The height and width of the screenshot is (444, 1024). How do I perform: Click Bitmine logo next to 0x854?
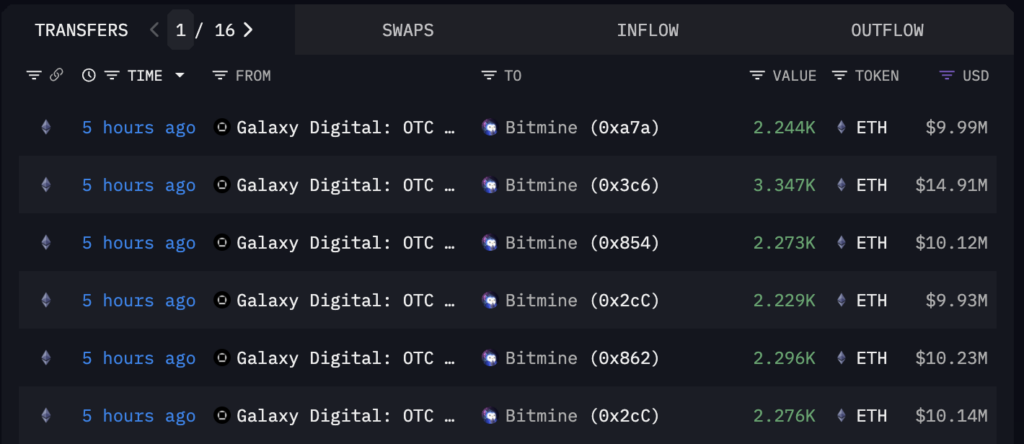click(x=489, y=243)
